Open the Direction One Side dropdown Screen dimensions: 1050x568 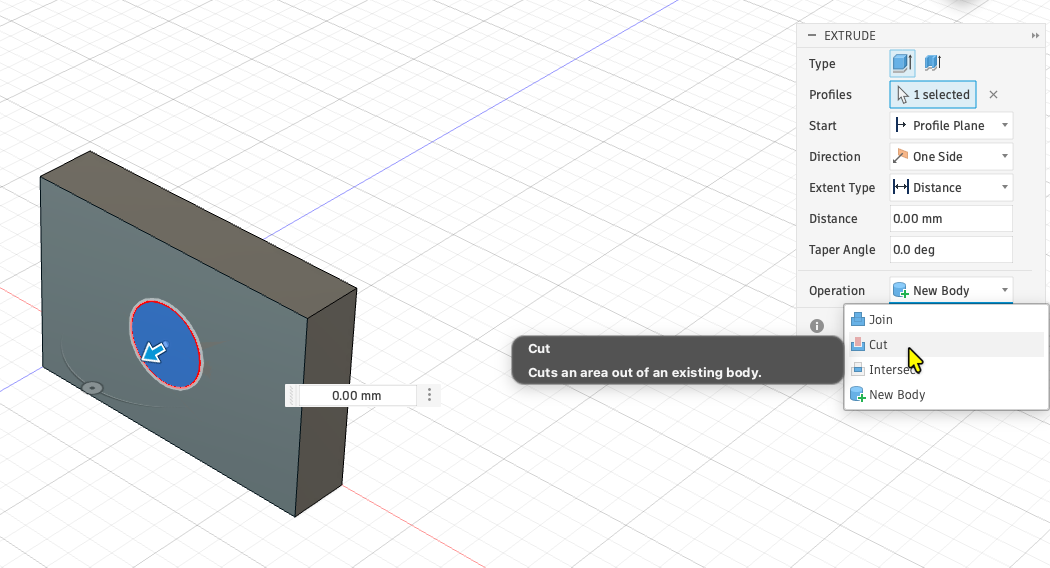point(951,157)
